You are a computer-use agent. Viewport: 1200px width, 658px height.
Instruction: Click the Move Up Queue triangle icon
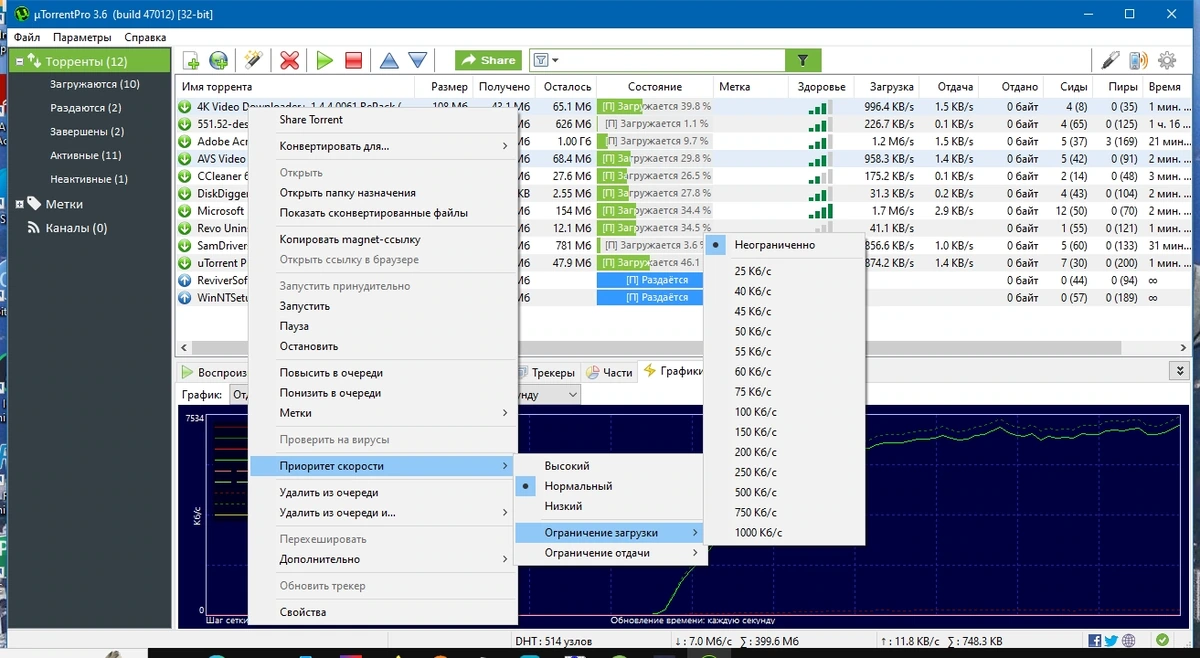pyautogui.click(x=389, y=61)
